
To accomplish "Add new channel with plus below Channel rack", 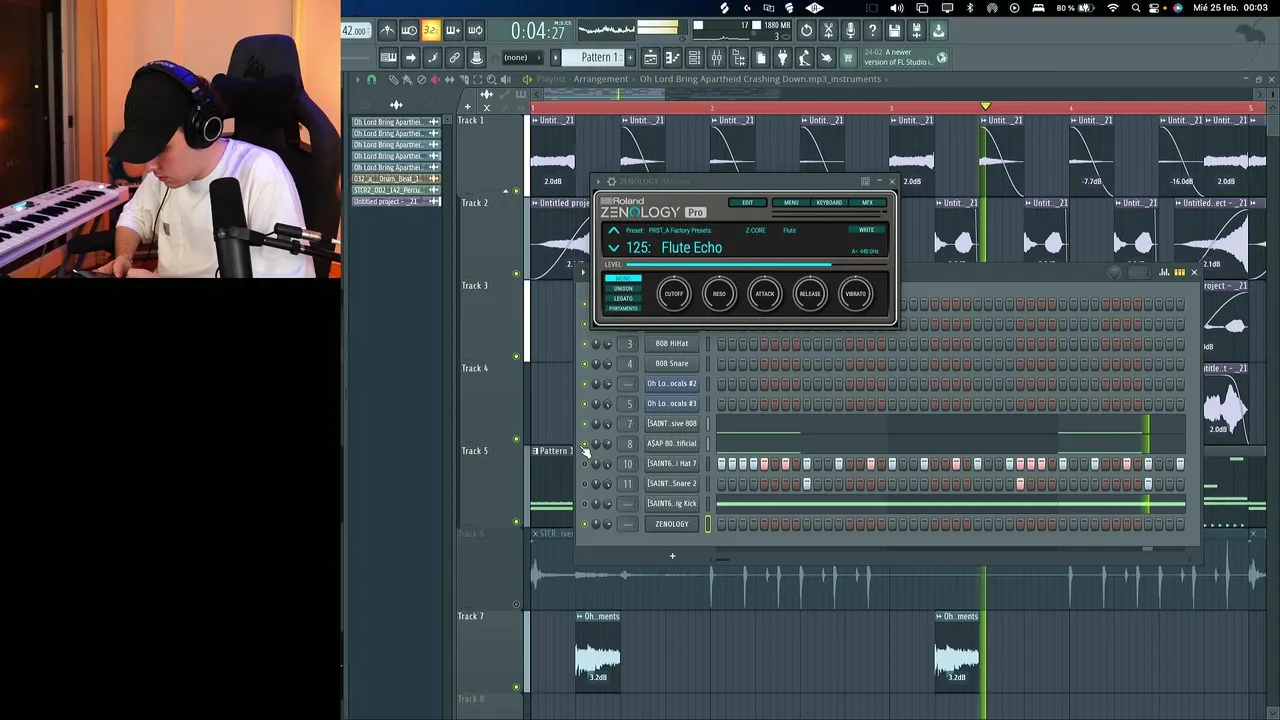I will pos(672,556).
